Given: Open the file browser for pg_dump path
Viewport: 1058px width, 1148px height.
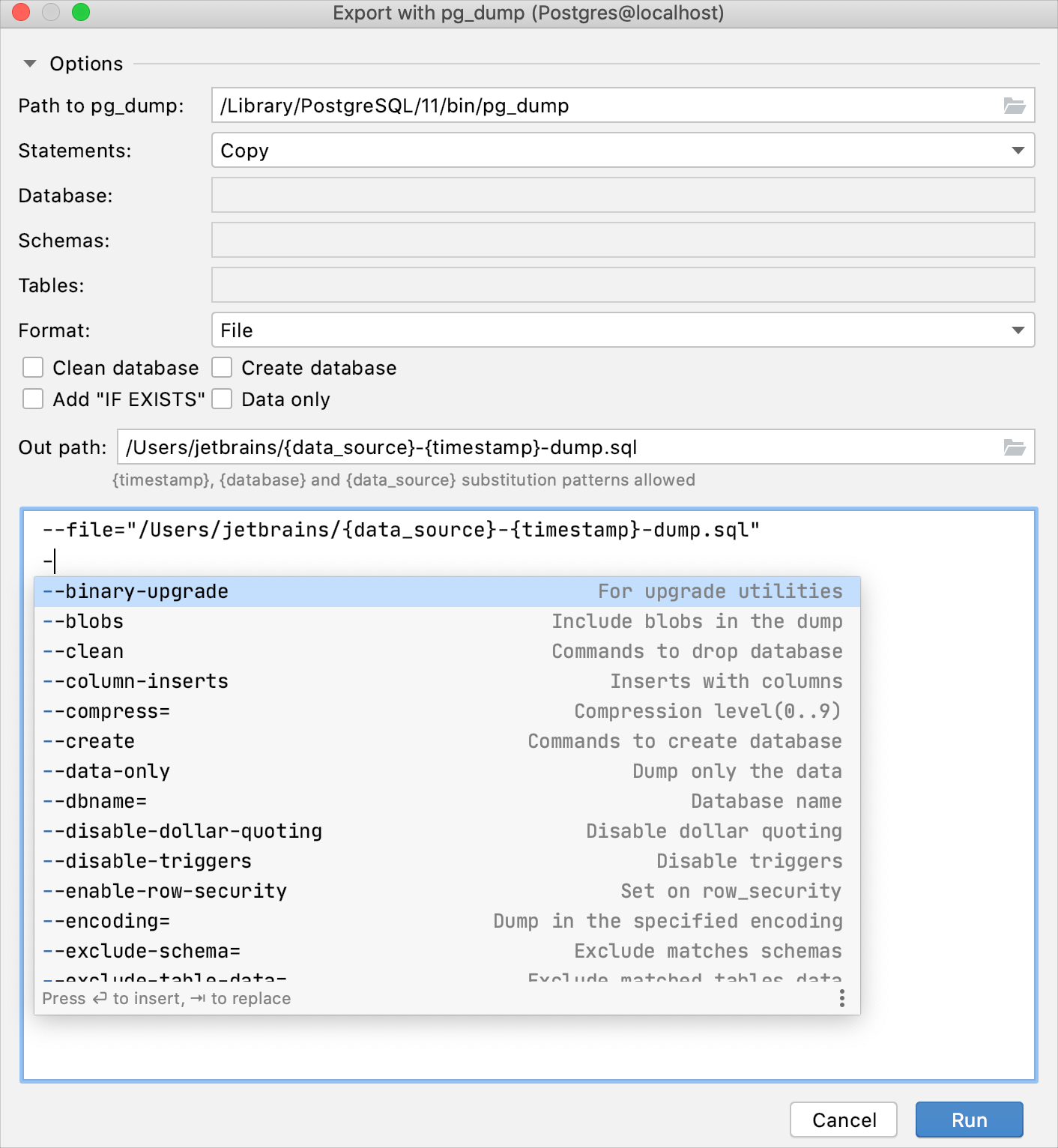Looking at the screenshot, I should (1015, 106).
